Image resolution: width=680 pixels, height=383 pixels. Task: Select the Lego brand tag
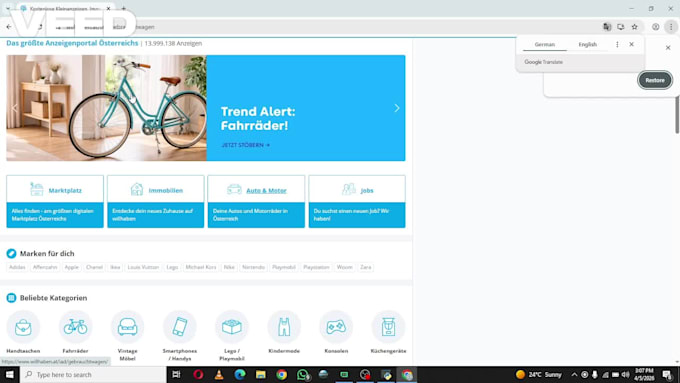pos(172,267)
